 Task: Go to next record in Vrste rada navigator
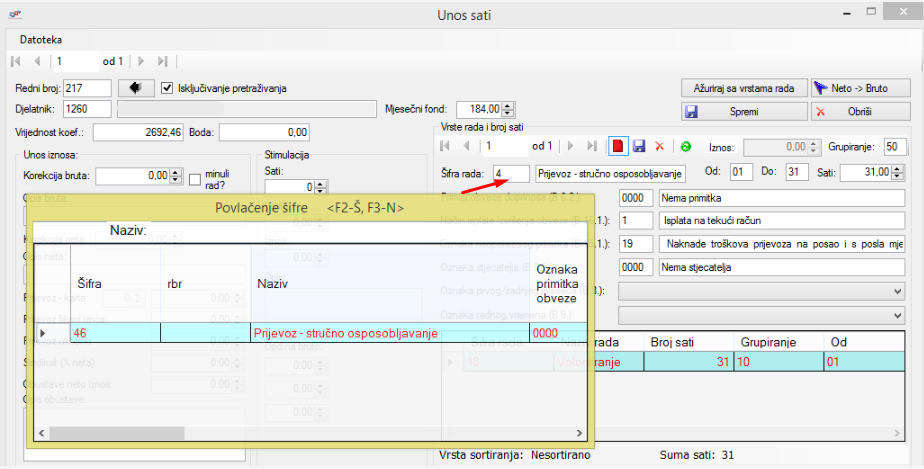tap(571, 146)
